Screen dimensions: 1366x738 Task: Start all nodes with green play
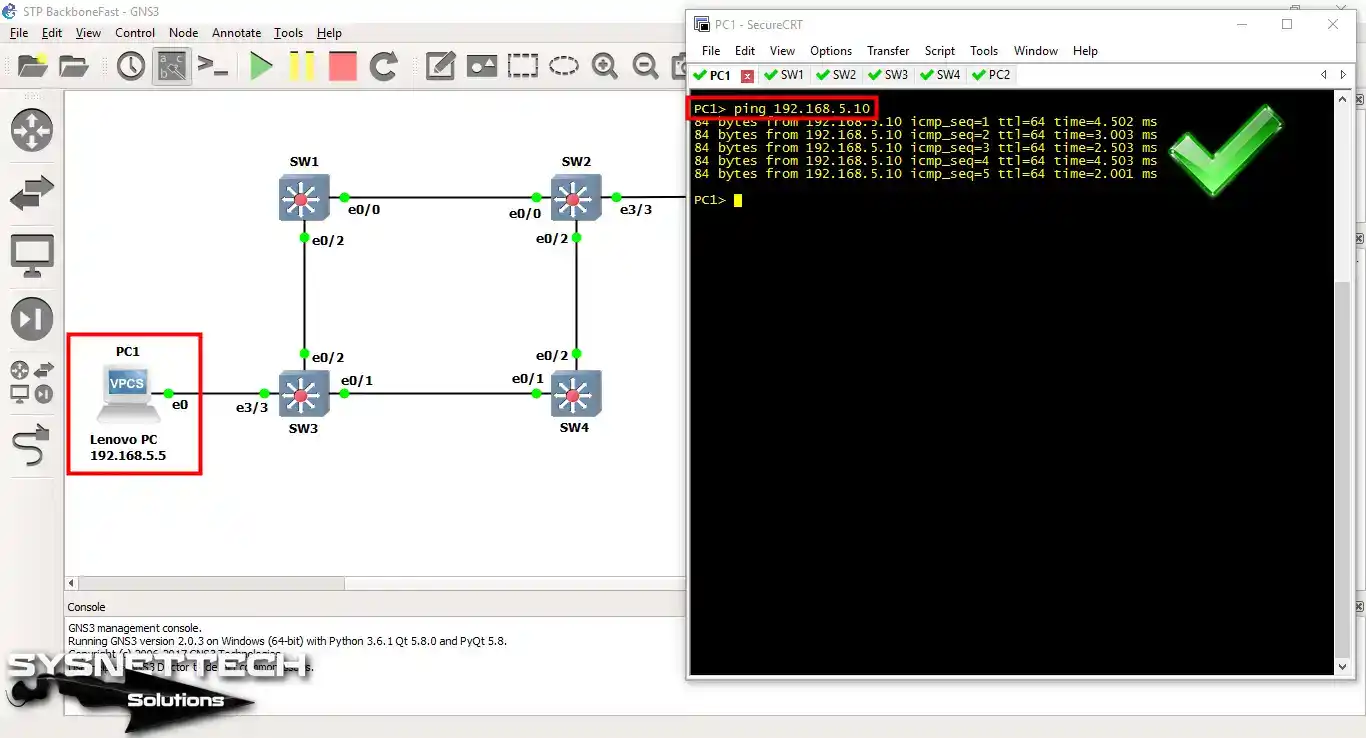[x=261, y=67]
